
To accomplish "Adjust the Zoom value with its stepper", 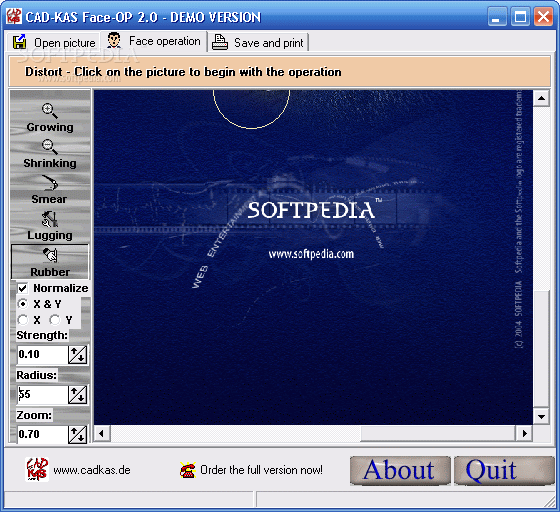I will 78,435.
